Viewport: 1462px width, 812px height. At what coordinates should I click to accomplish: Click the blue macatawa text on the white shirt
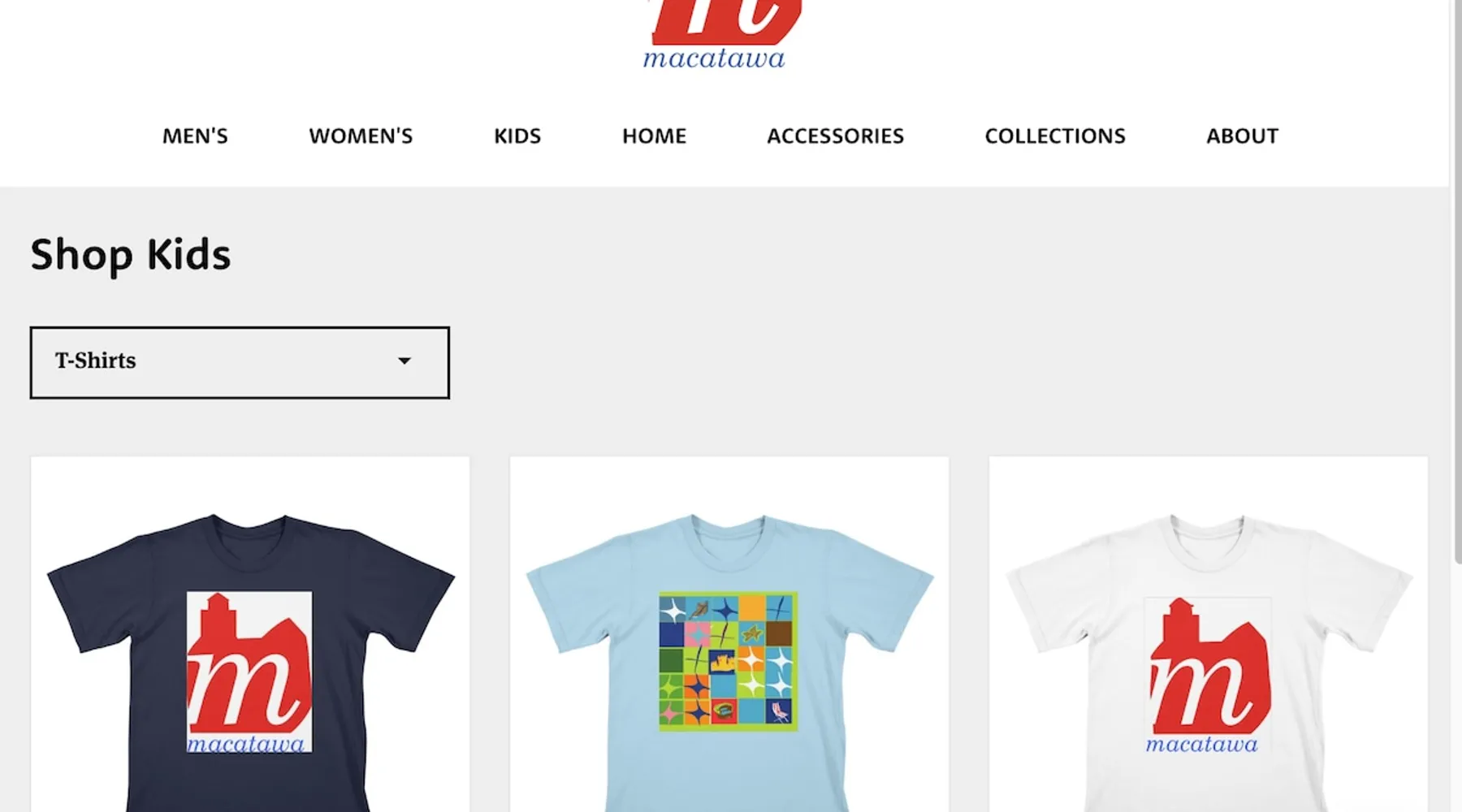pyautogui.click(x=1201, y=745)
